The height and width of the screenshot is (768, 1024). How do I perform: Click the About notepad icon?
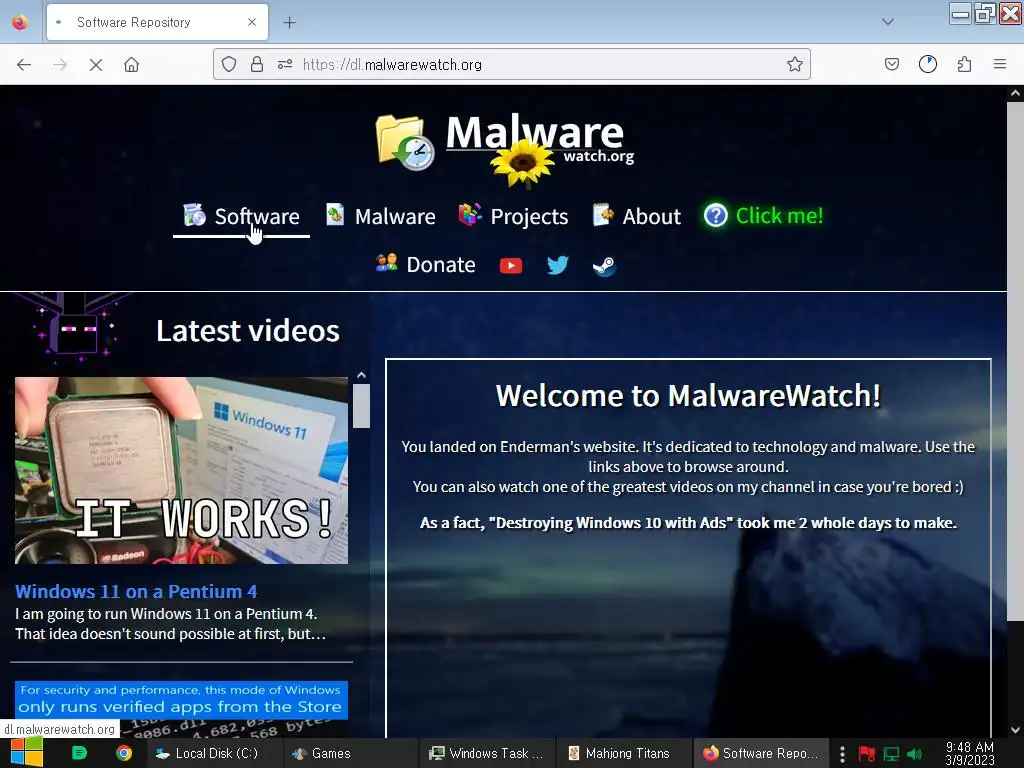click(603, 214)
